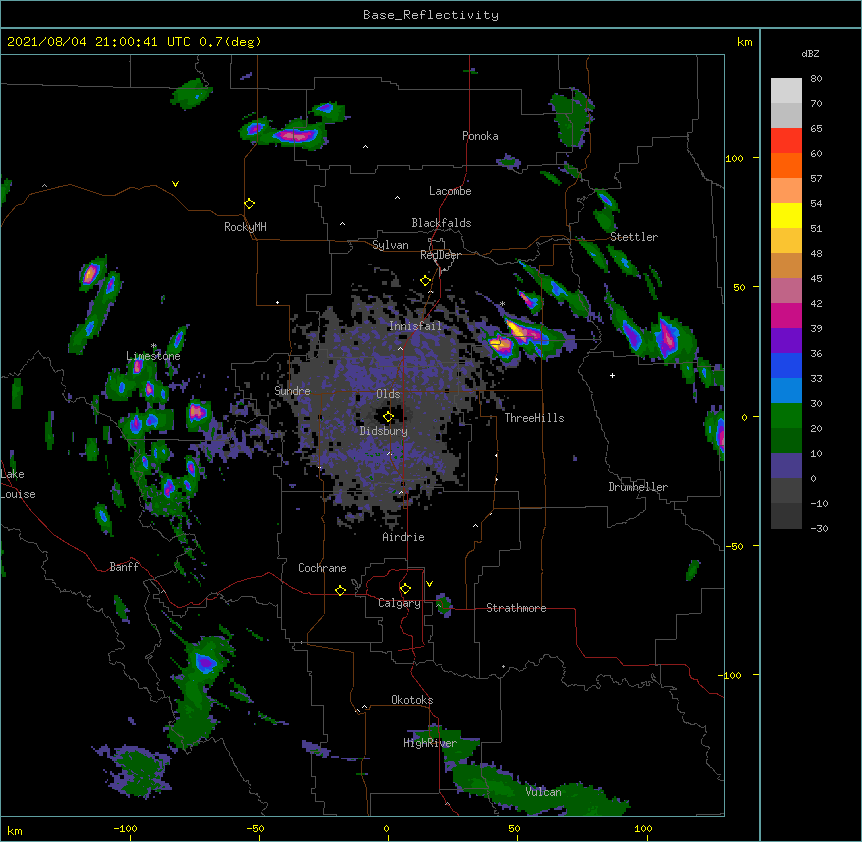The width and height of the screenshot is (862, 842).
Task: Click the yellow V marker northeast of Calgary
Action: pos(429,584)
